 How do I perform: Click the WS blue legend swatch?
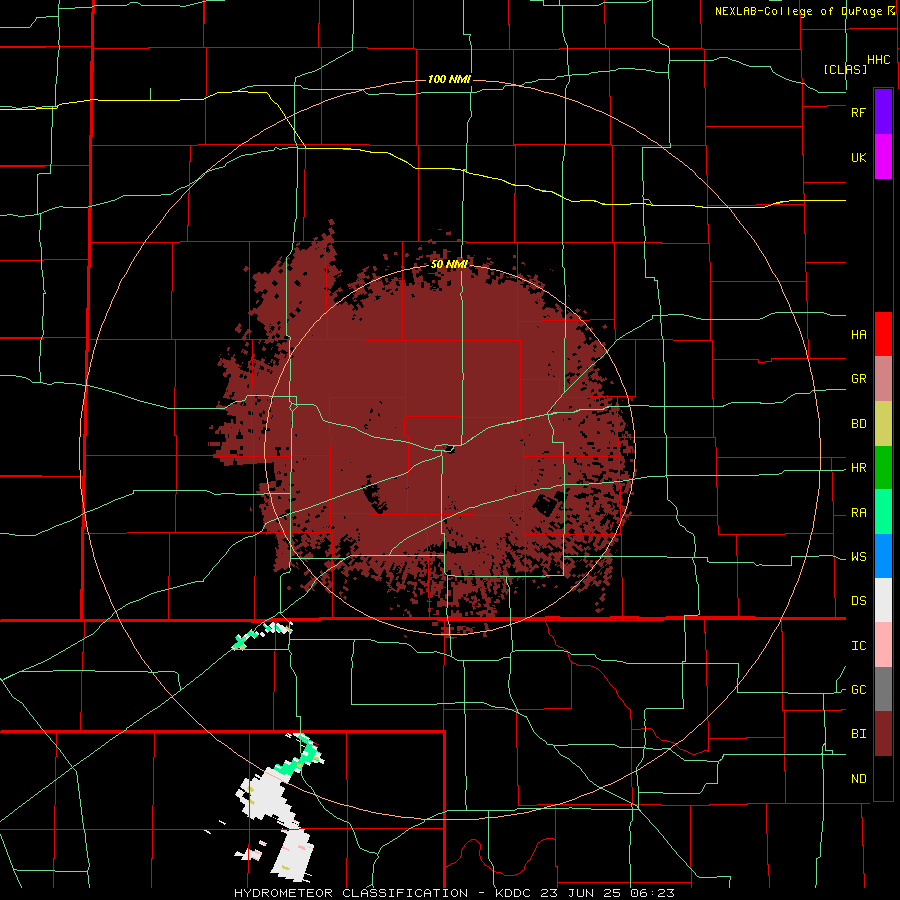point(883,556)
